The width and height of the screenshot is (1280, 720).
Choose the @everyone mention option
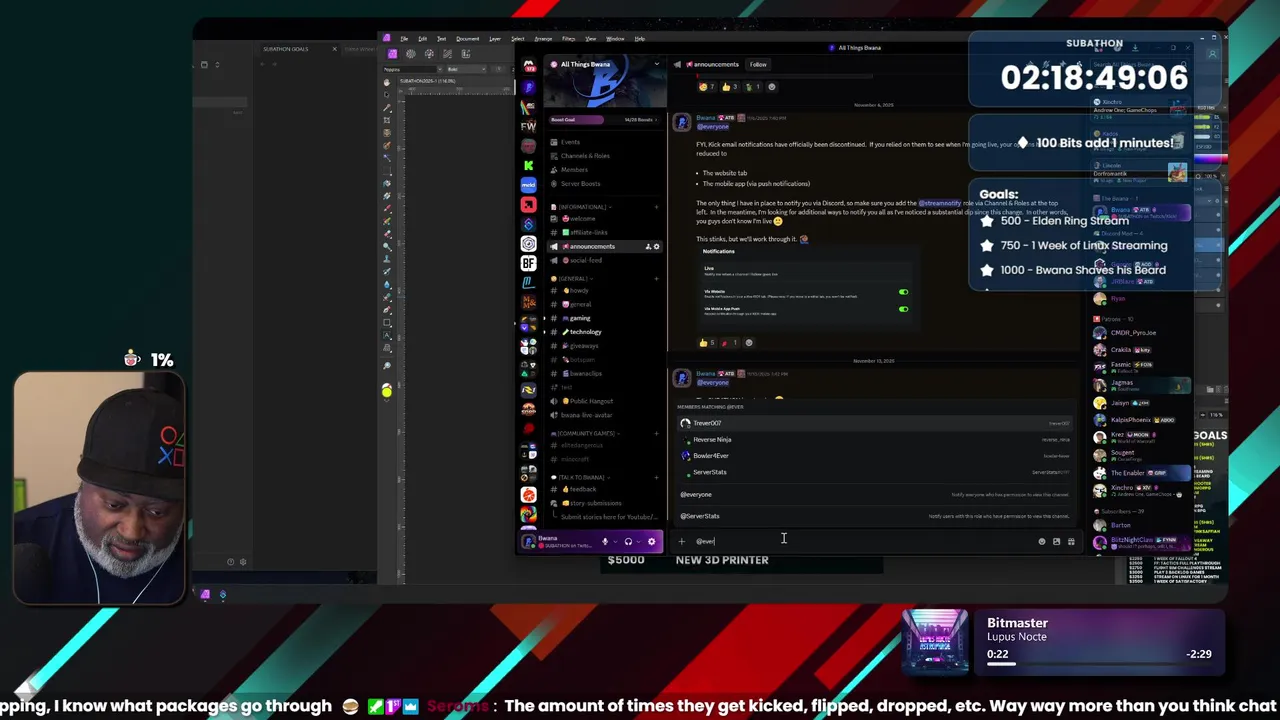874,494
